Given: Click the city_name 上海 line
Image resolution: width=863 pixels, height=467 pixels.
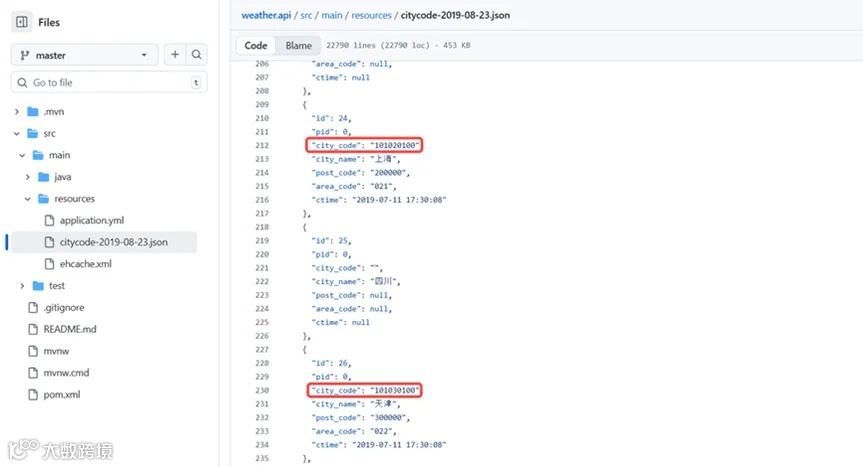Looking at the screenshot, I should click(x=356, y=159).
